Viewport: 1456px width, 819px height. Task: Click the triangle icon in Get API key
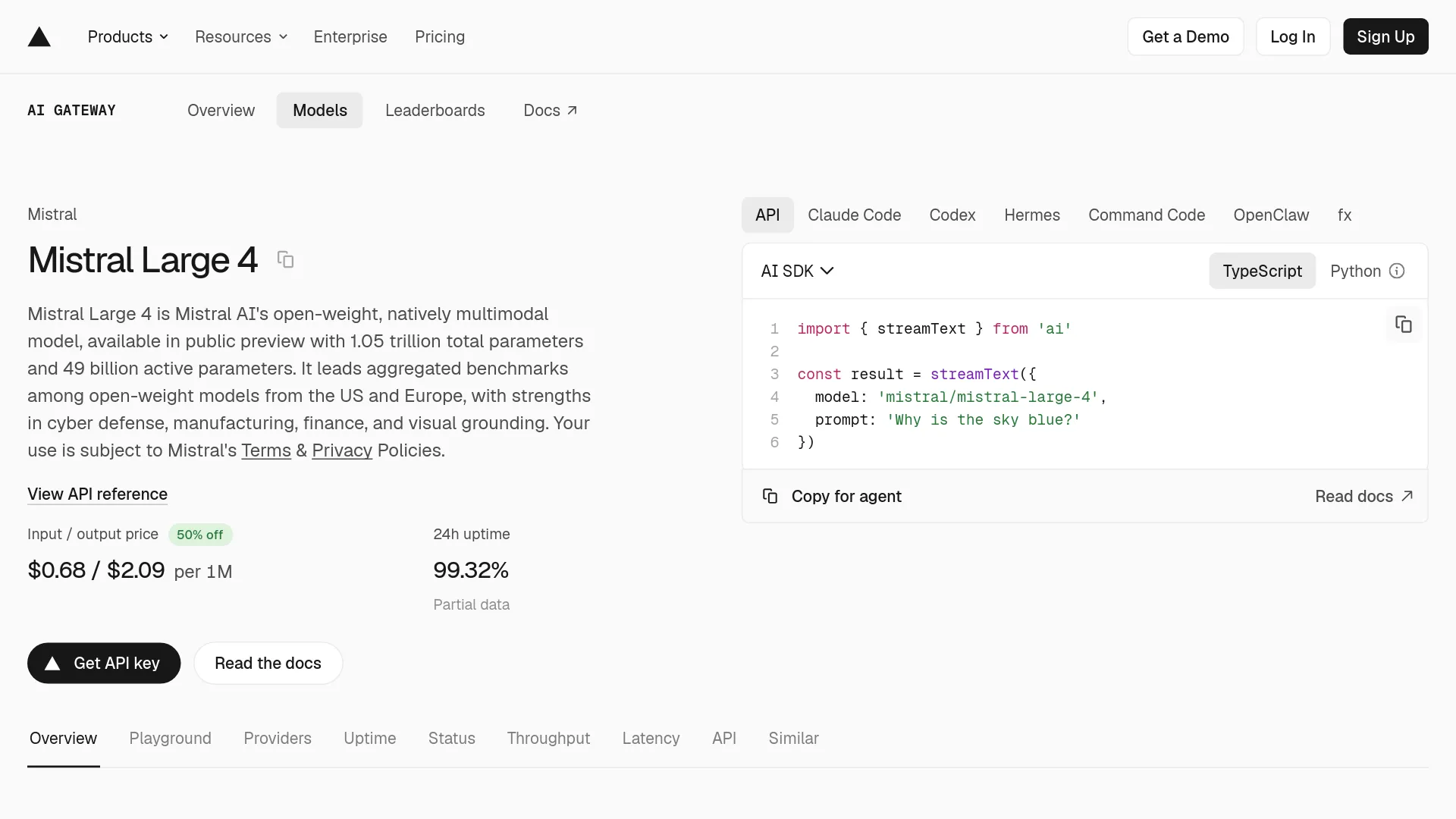coord(52,664)
